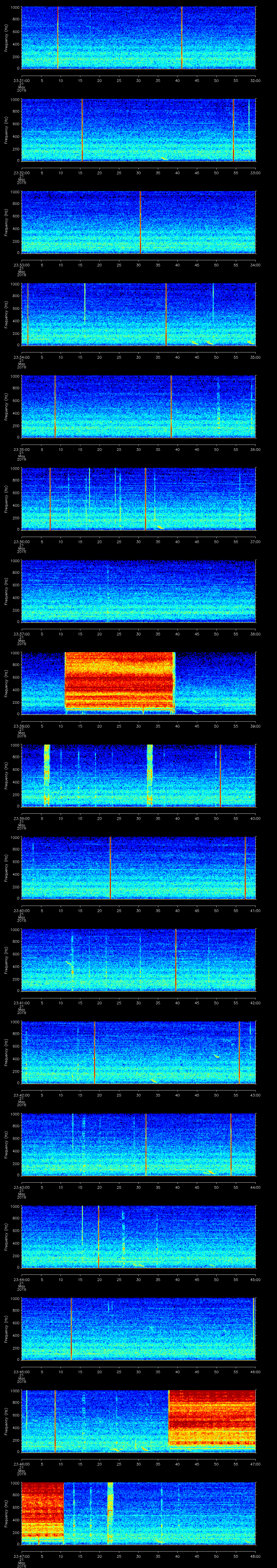Click the 32:00 end time label
The width and height of the screenshot is (277, 1568).
coord(255,80)
